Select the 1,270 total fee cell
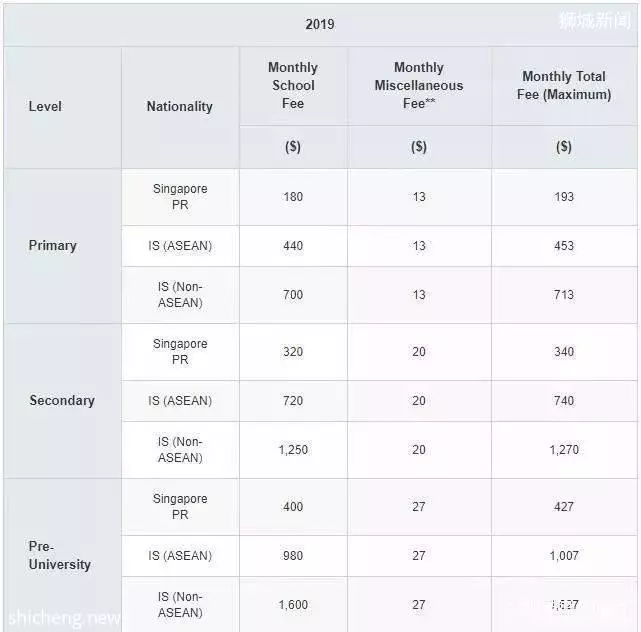Viewport: 641px width, 632px height. [564, 450]
